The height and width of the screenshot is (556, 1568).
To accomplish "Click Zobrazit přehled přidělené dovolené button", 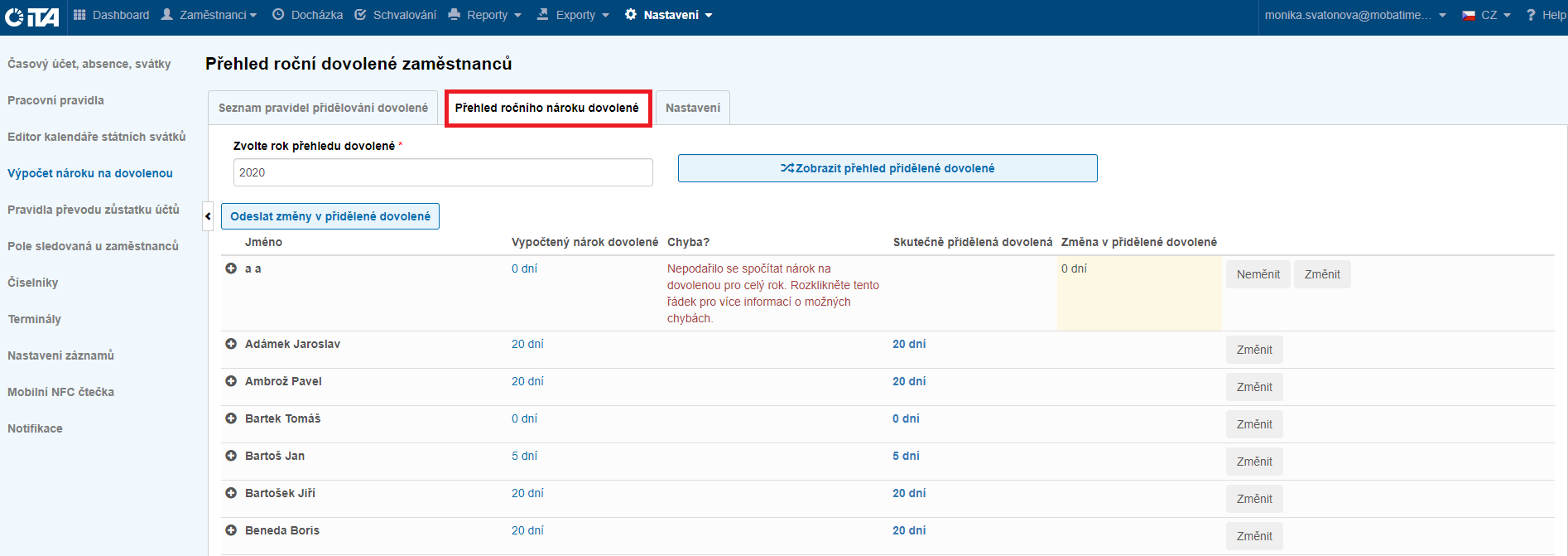I will click(x=887, y=168).
